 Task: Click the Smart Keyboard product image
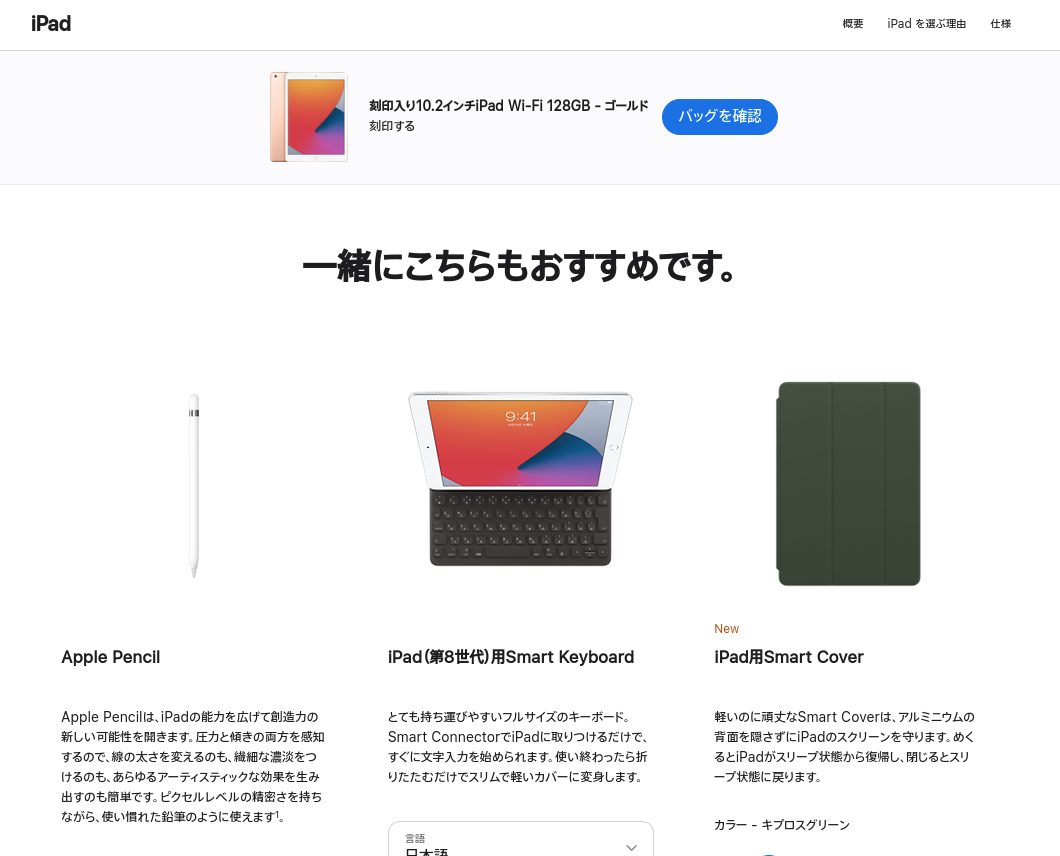coord(520,479)
